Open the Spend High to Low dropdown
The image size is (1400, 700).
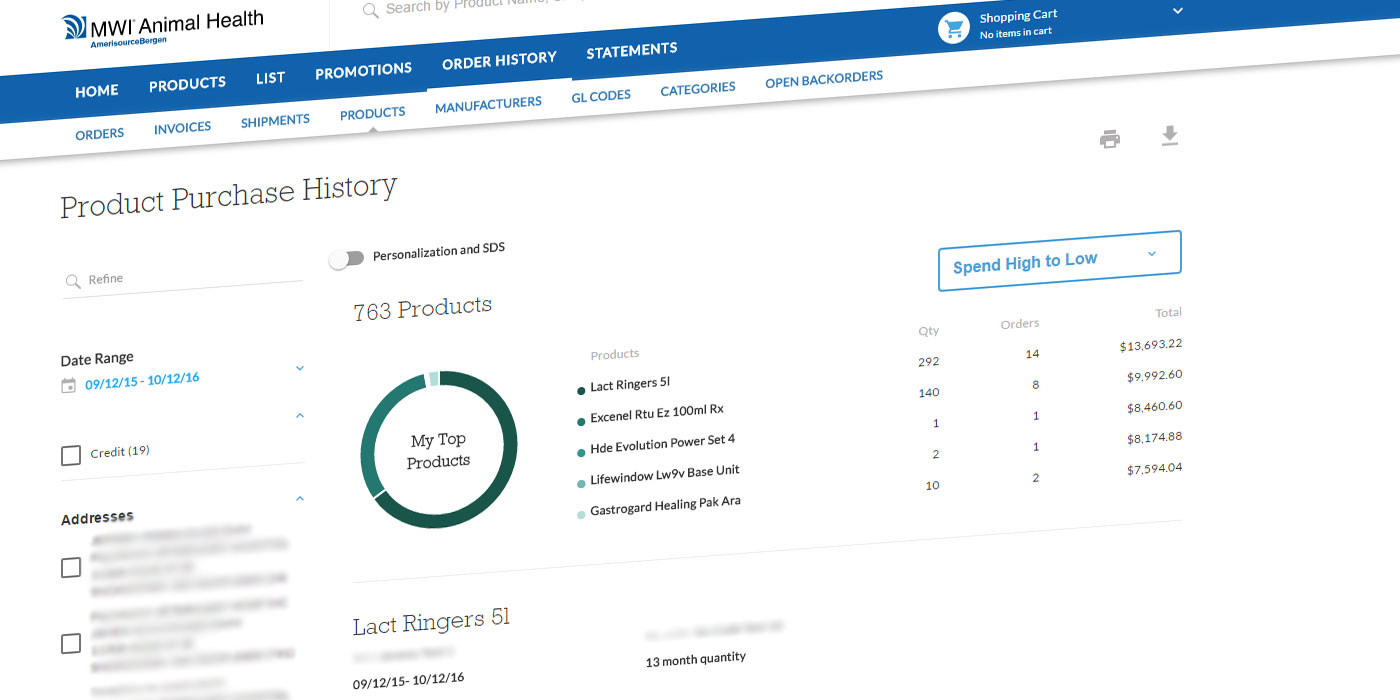[1059, 261]
